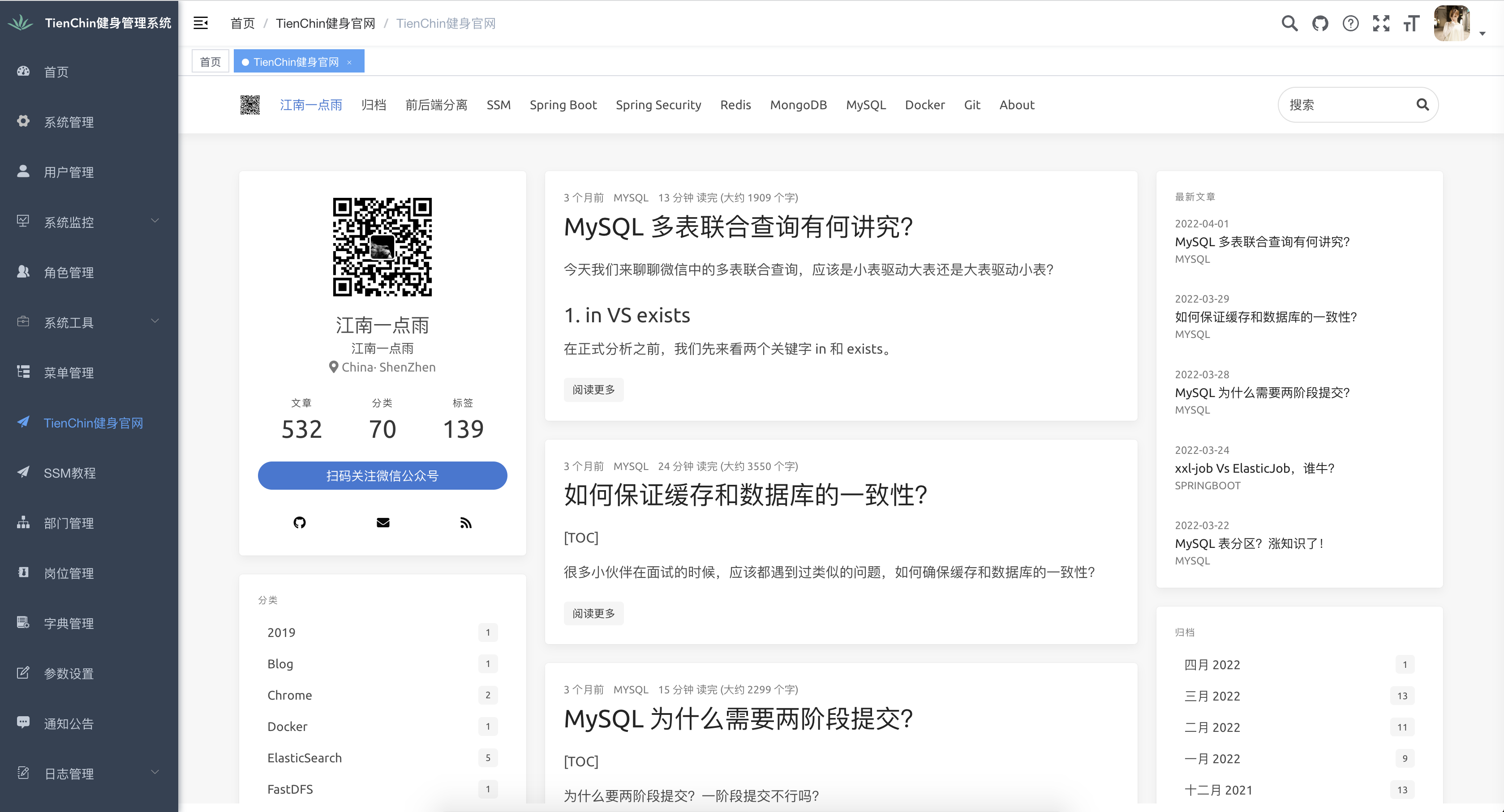
Task: Collapse sidebar with hamburger icon
Action: [x=200, y=23]
